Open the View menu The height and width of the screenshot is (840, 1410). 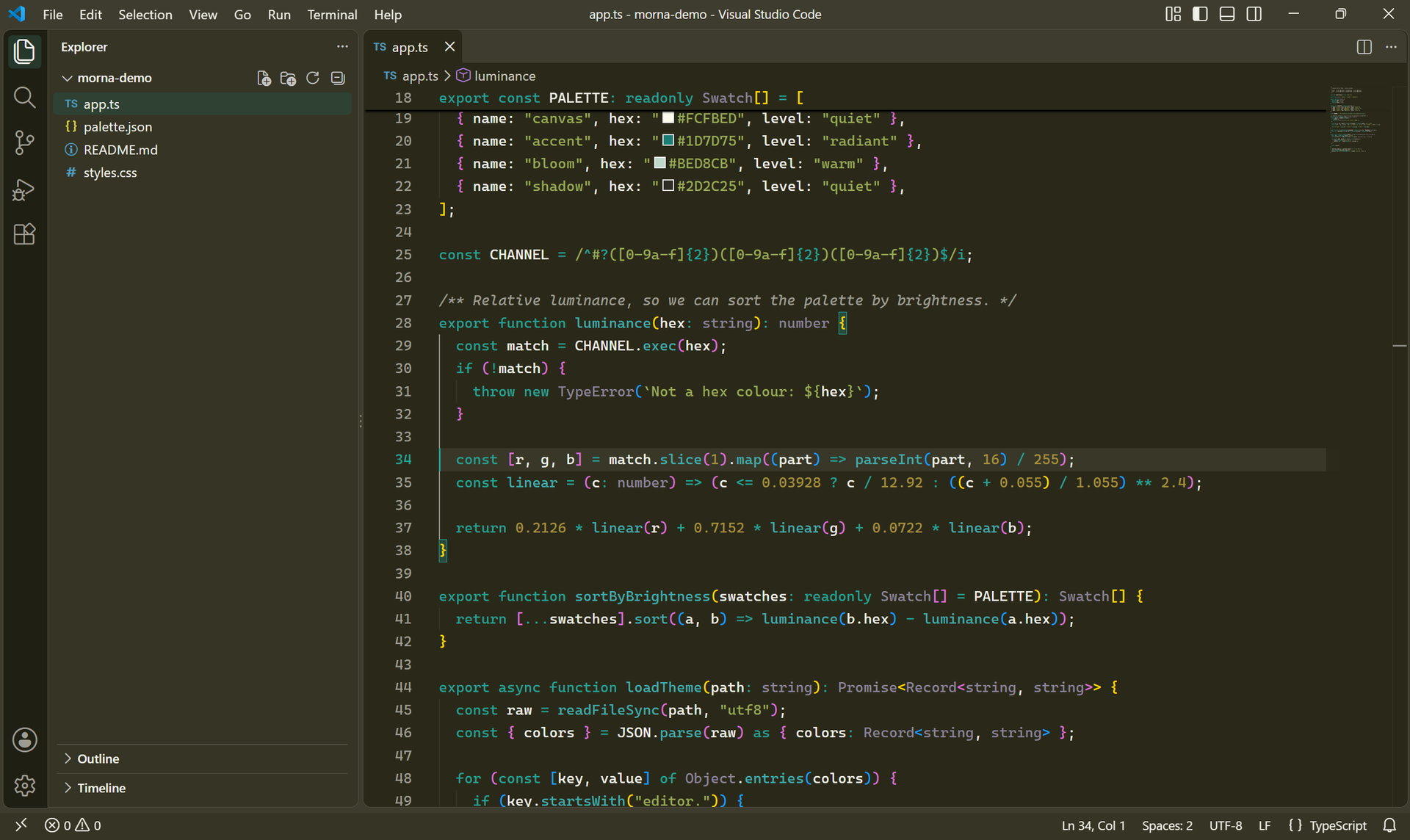pyautogui.click(x=203, y=14)
